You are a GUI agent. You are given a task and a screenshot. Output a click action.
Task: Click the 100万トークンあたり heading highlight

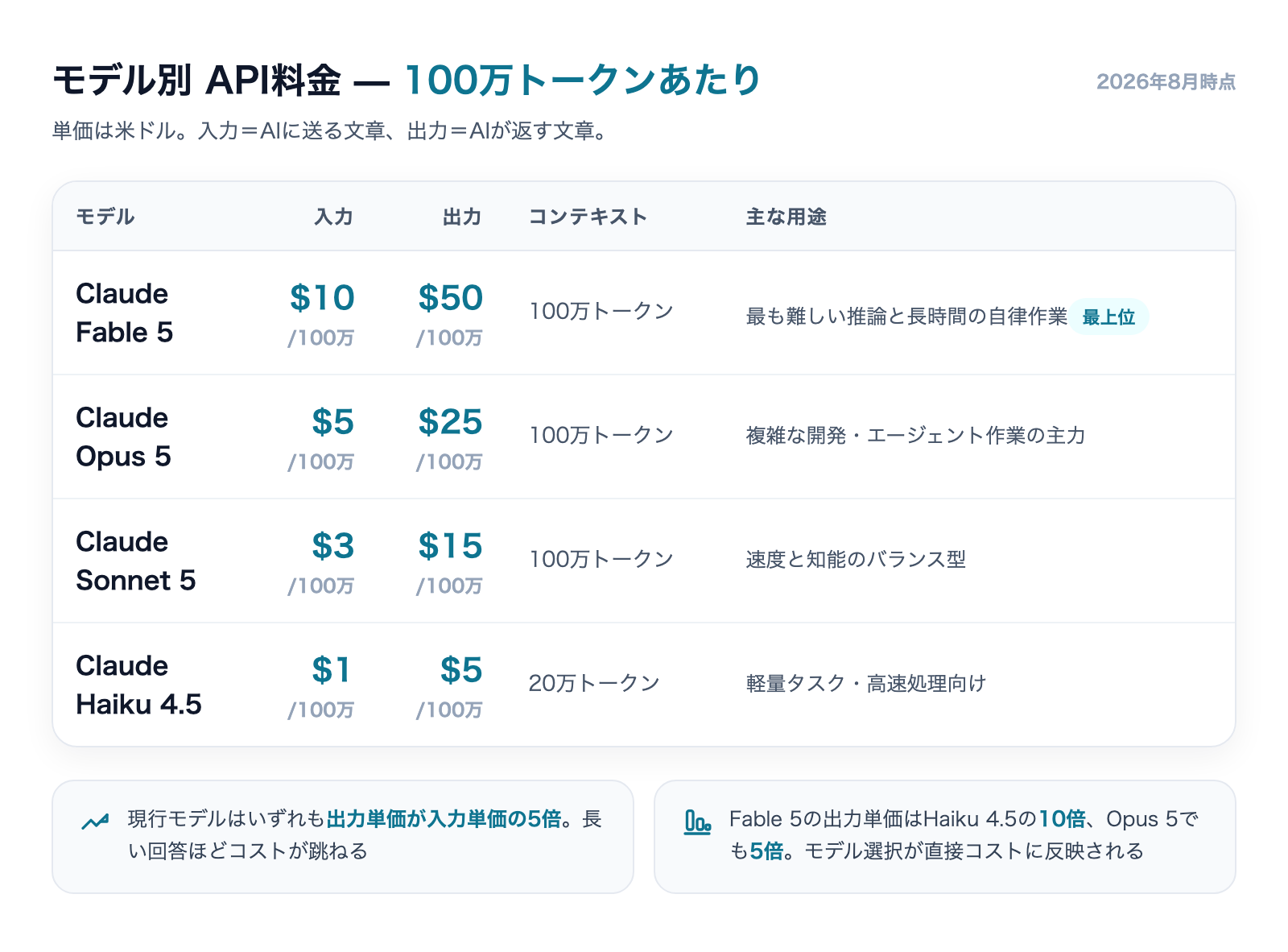pyautogui.click(x=583, y=81)
